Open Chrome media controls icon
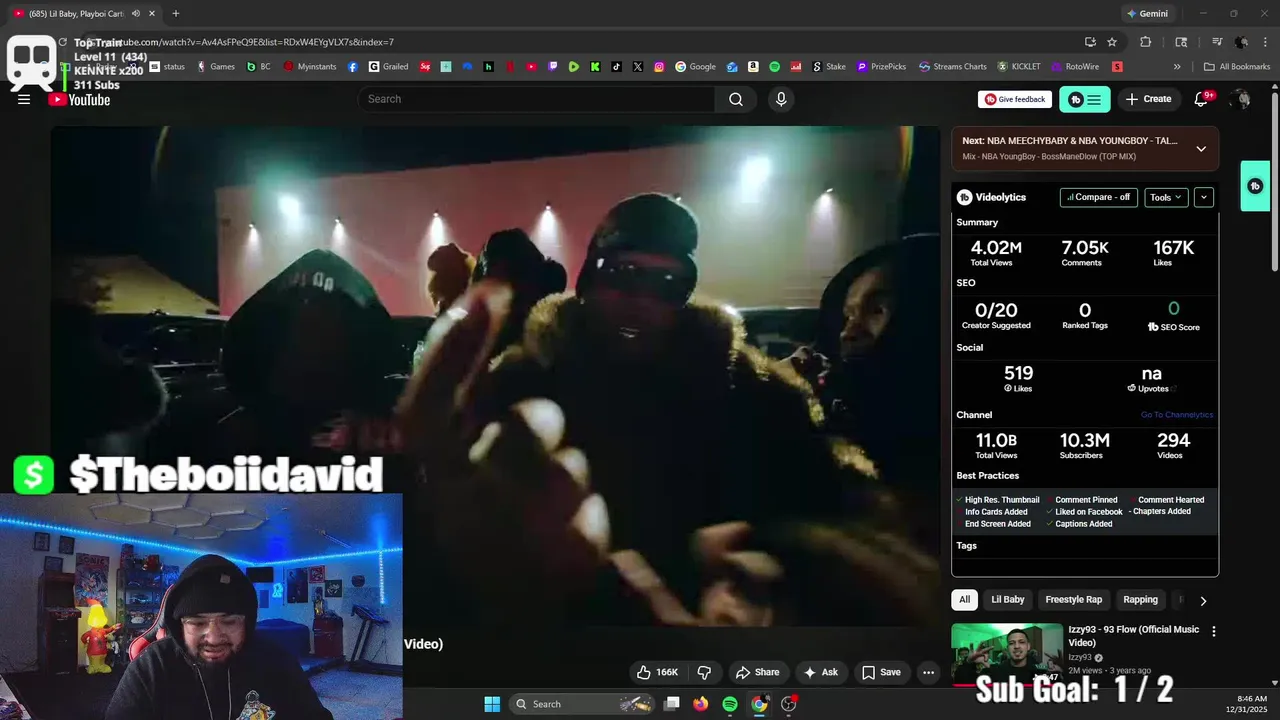The width and height of the screenshot is (1280, 720). (x=1217, y=42)
